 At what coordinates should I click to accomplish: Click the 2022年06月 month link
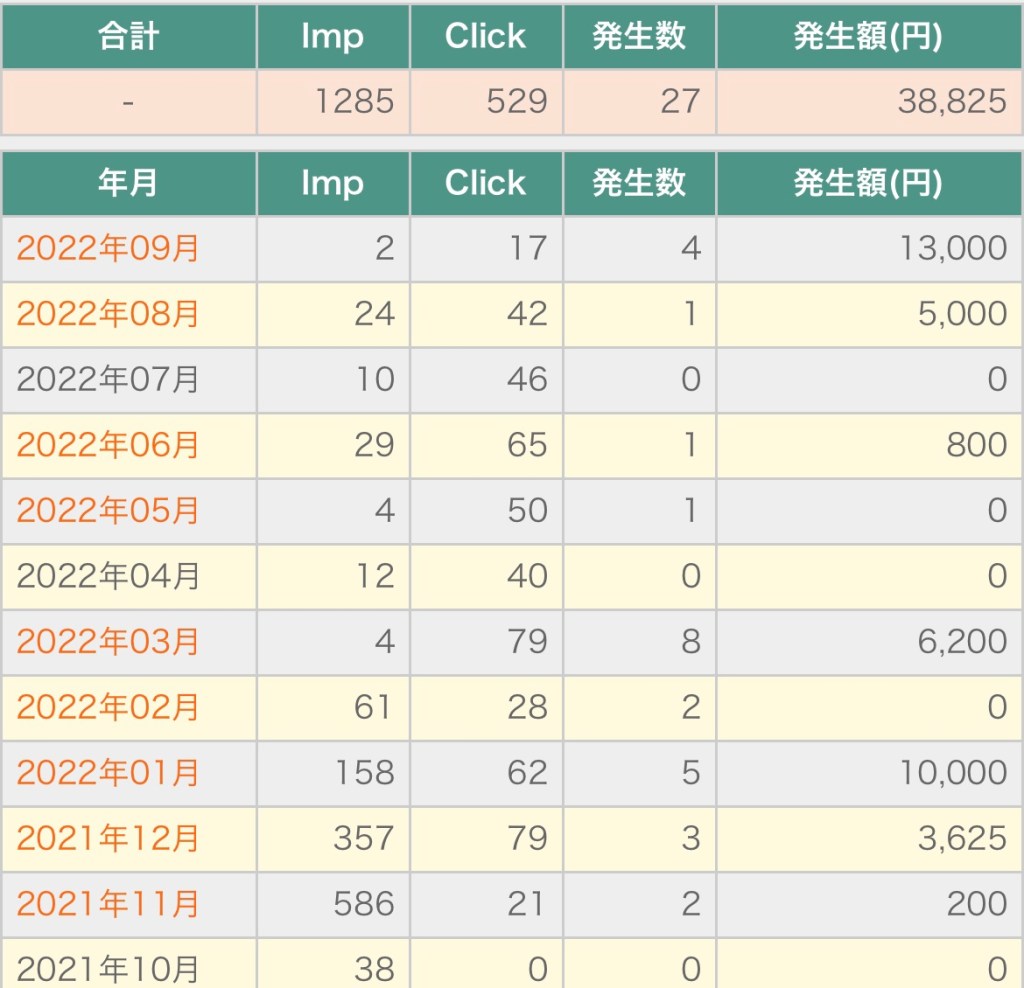pyautogui.click(x=108, y=445)
